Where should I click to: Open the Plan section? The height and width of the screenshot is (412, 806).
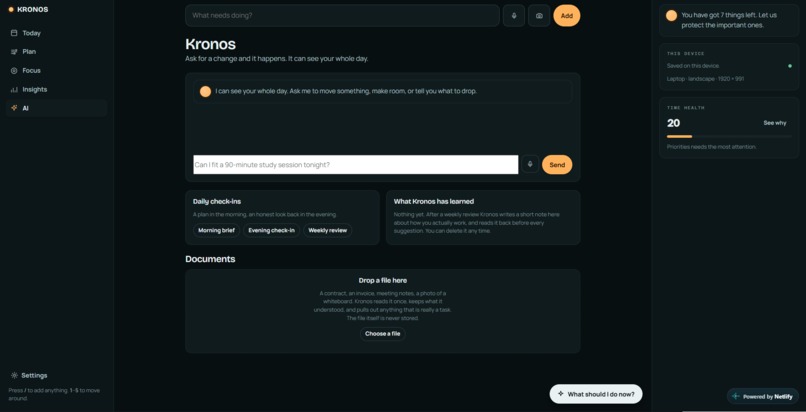pyautogui.click(x=57, y=52)
